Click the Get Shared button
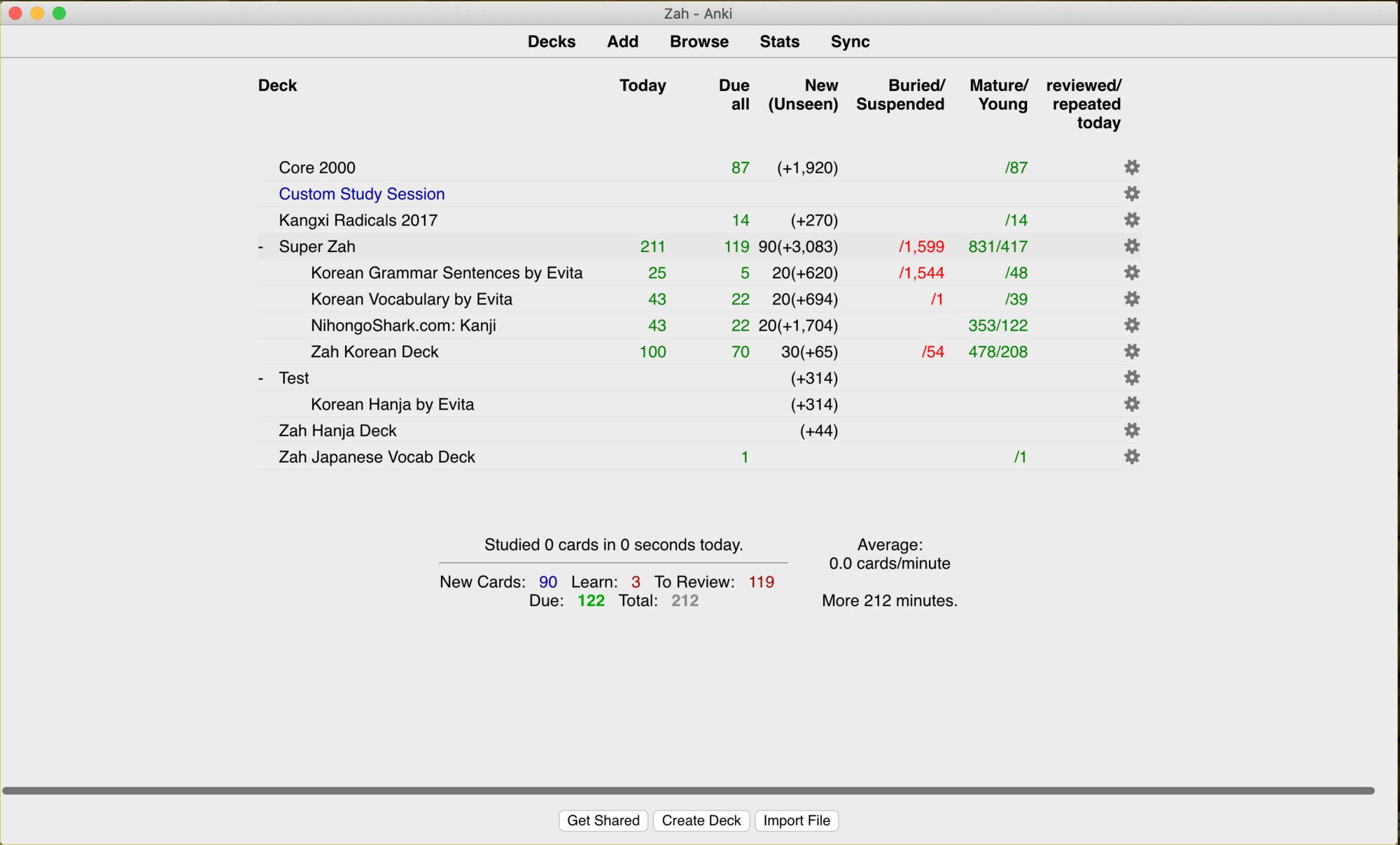 click(x=603, y=820)
